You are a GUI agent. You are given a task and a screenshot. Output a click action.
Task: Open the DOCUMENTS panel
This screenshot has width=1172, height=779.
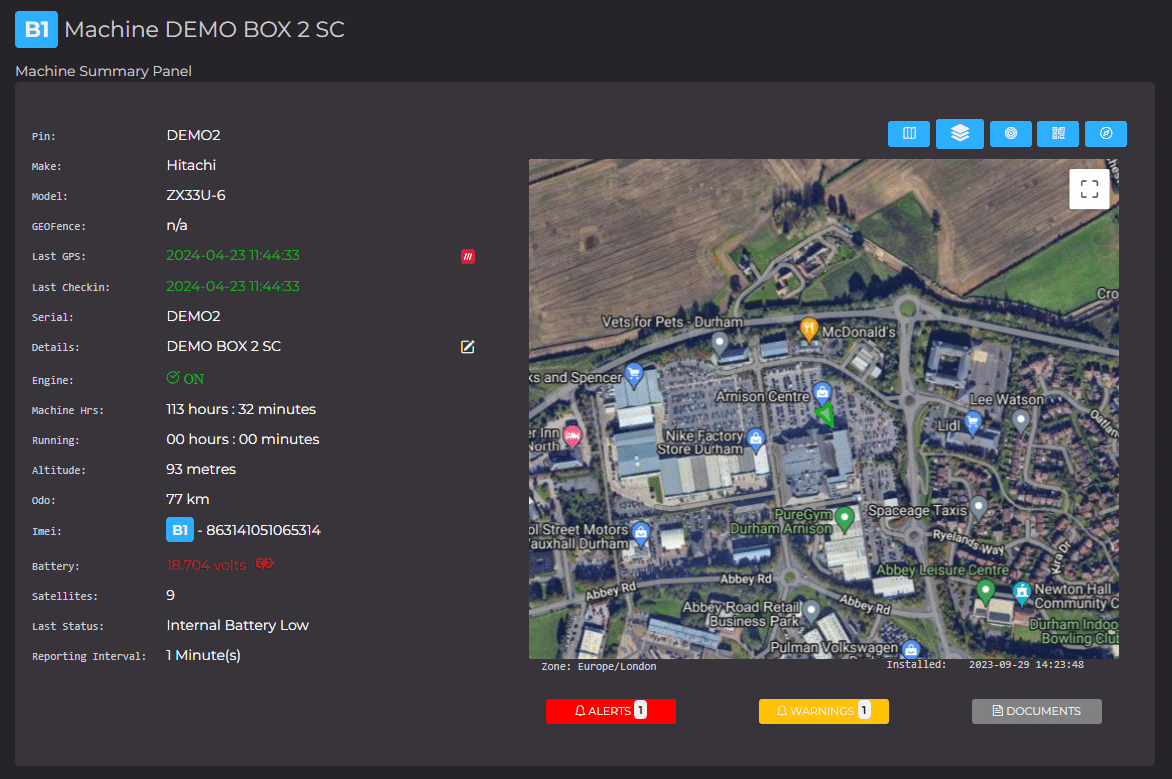click(x=1036, y=711)
